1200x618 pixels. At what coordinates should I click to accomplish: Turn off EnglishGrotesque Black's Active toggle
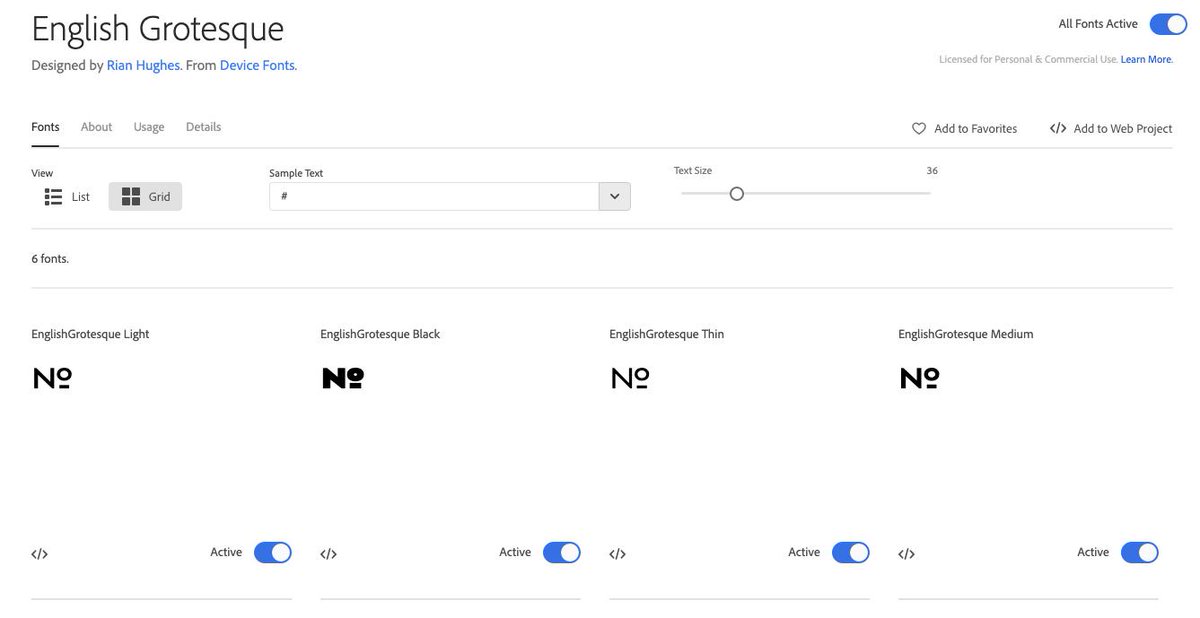pos(561,551)
